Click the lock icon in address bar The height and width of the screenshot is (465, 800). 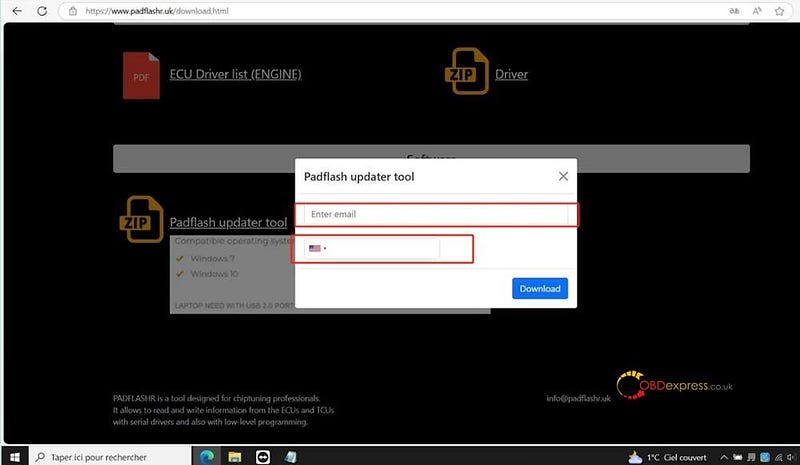73,11
